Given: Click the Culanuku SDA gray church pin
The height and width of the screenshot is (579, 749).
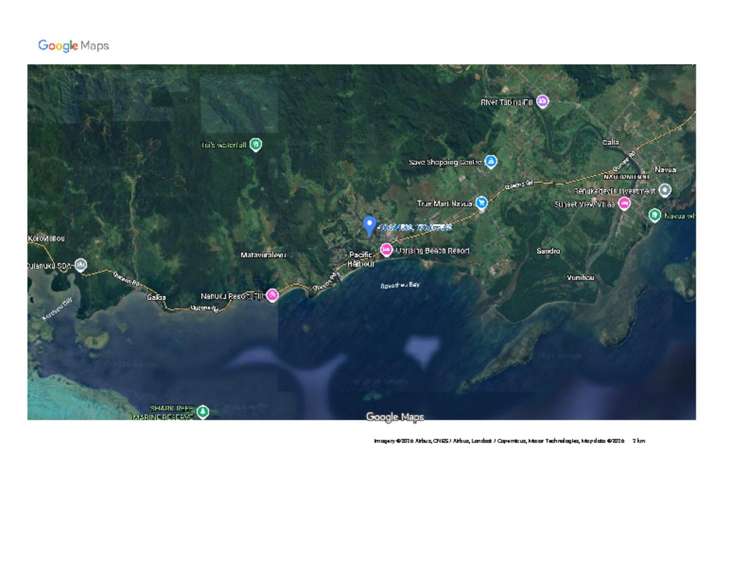Looking at the screenshot, I should coord(81,265).
